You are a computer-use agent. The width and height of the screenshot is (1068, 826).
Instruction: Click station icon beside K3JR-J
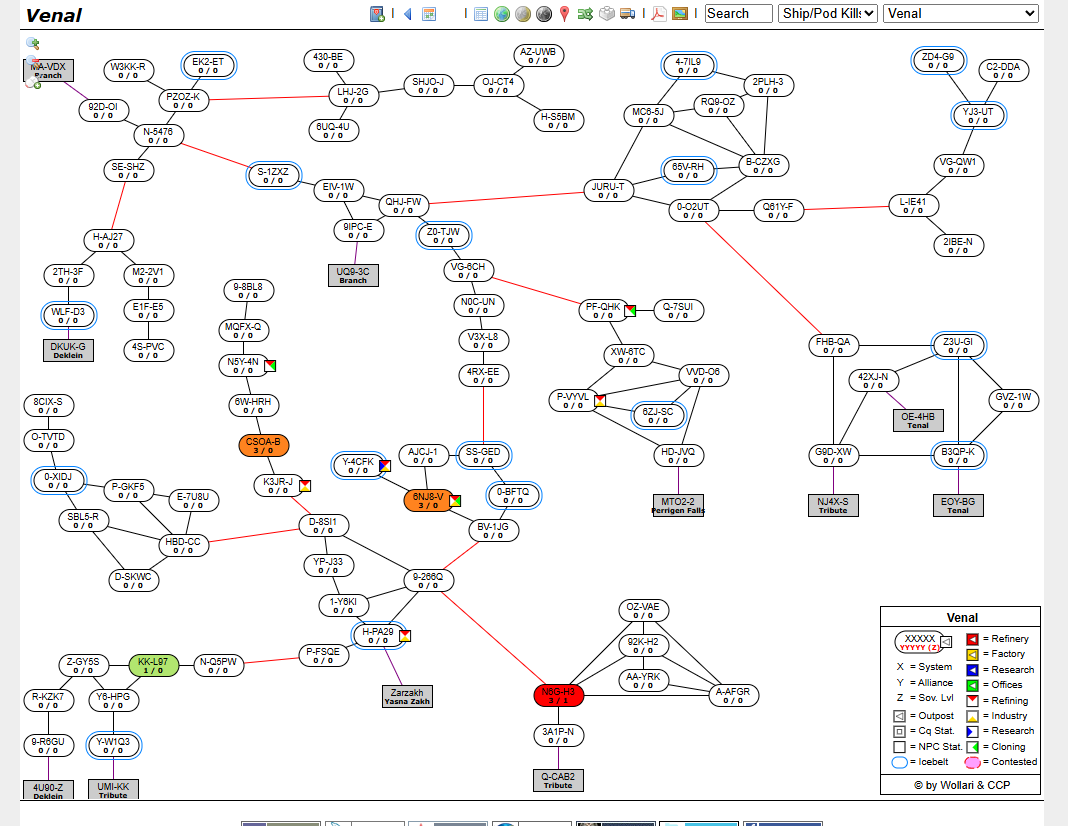tap(305, 486)
